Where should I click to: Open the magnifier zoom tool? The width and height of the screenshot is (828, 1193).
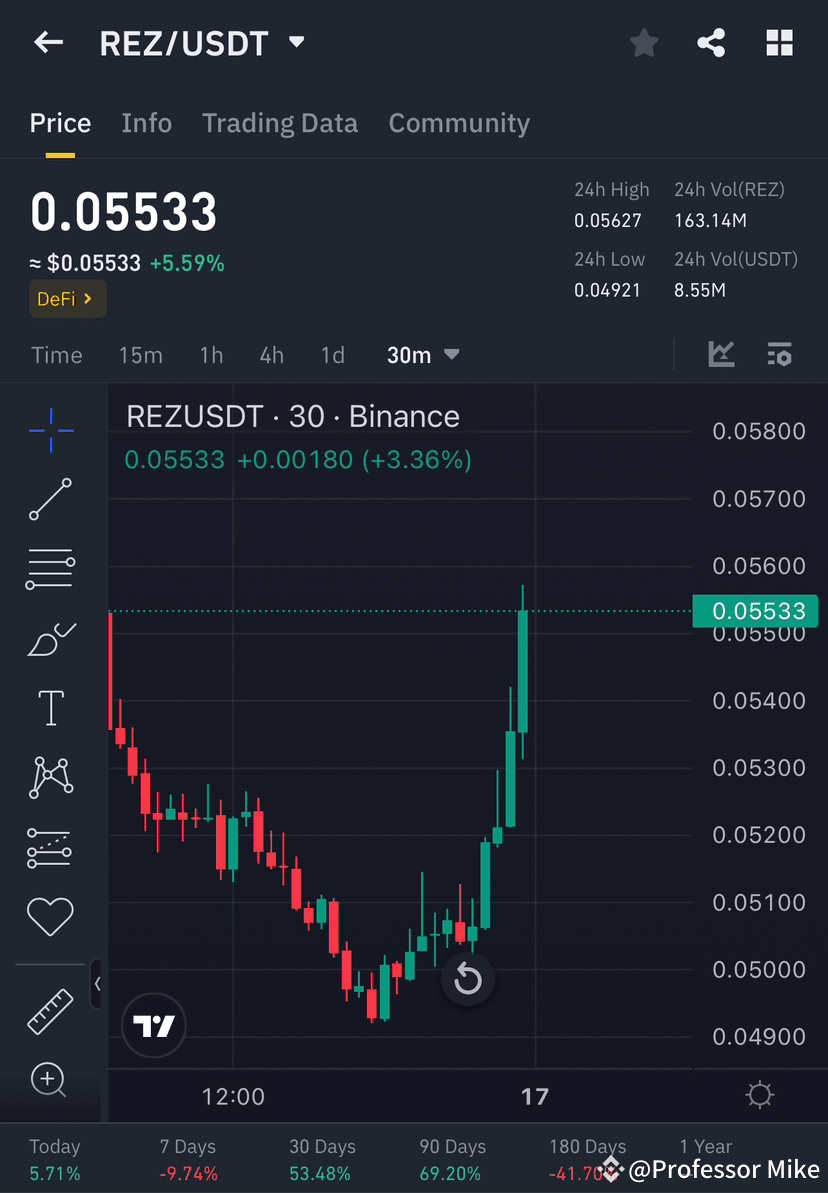pyautogui.click(x=50, y=1080)
